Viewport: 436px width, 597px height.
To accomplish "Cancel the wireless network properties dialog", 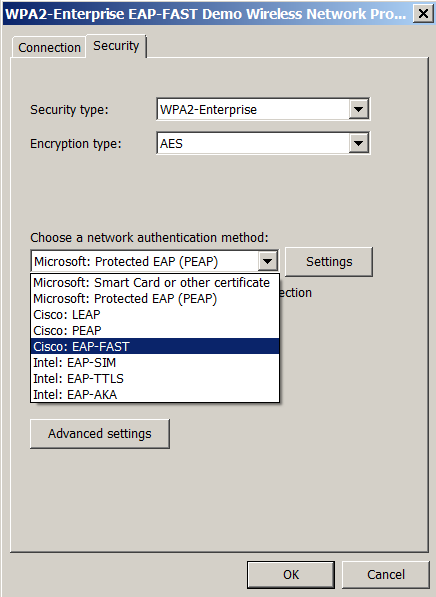I will point(386,575).
